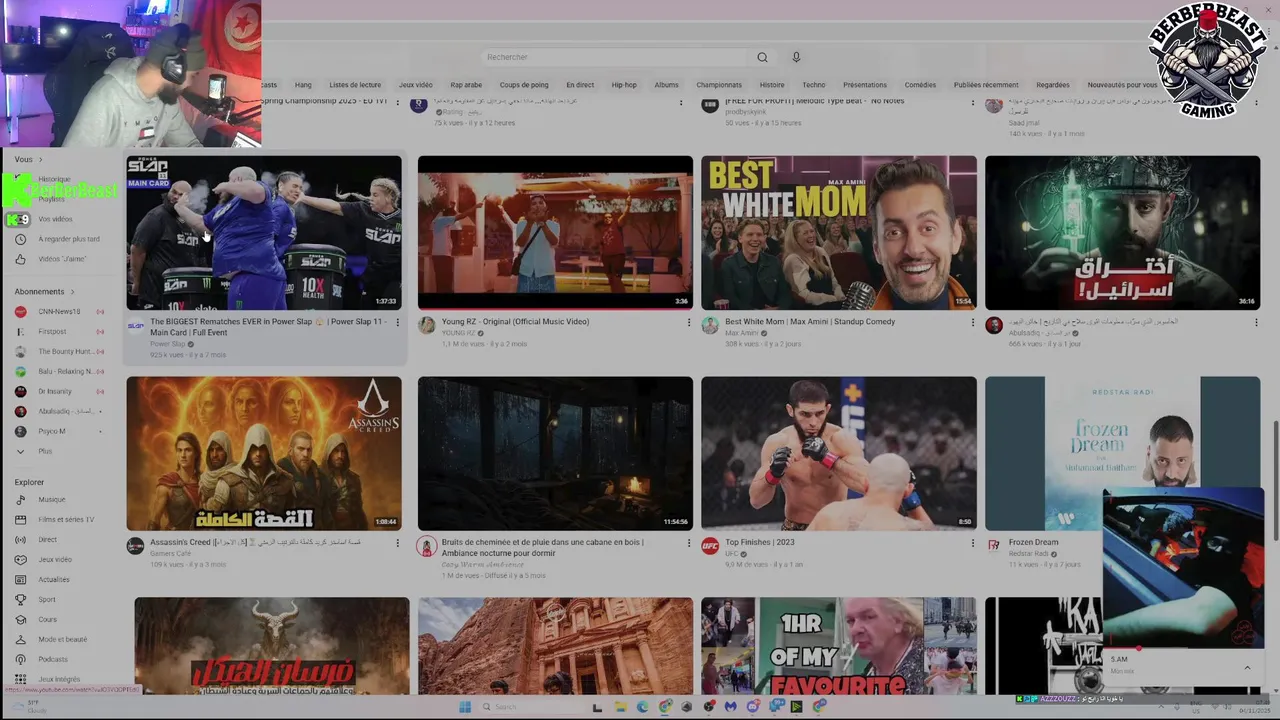Screen dimensions: 1280x720
Task: Open three-dot menu for Best White Mom video
Action: click(972, 322)
